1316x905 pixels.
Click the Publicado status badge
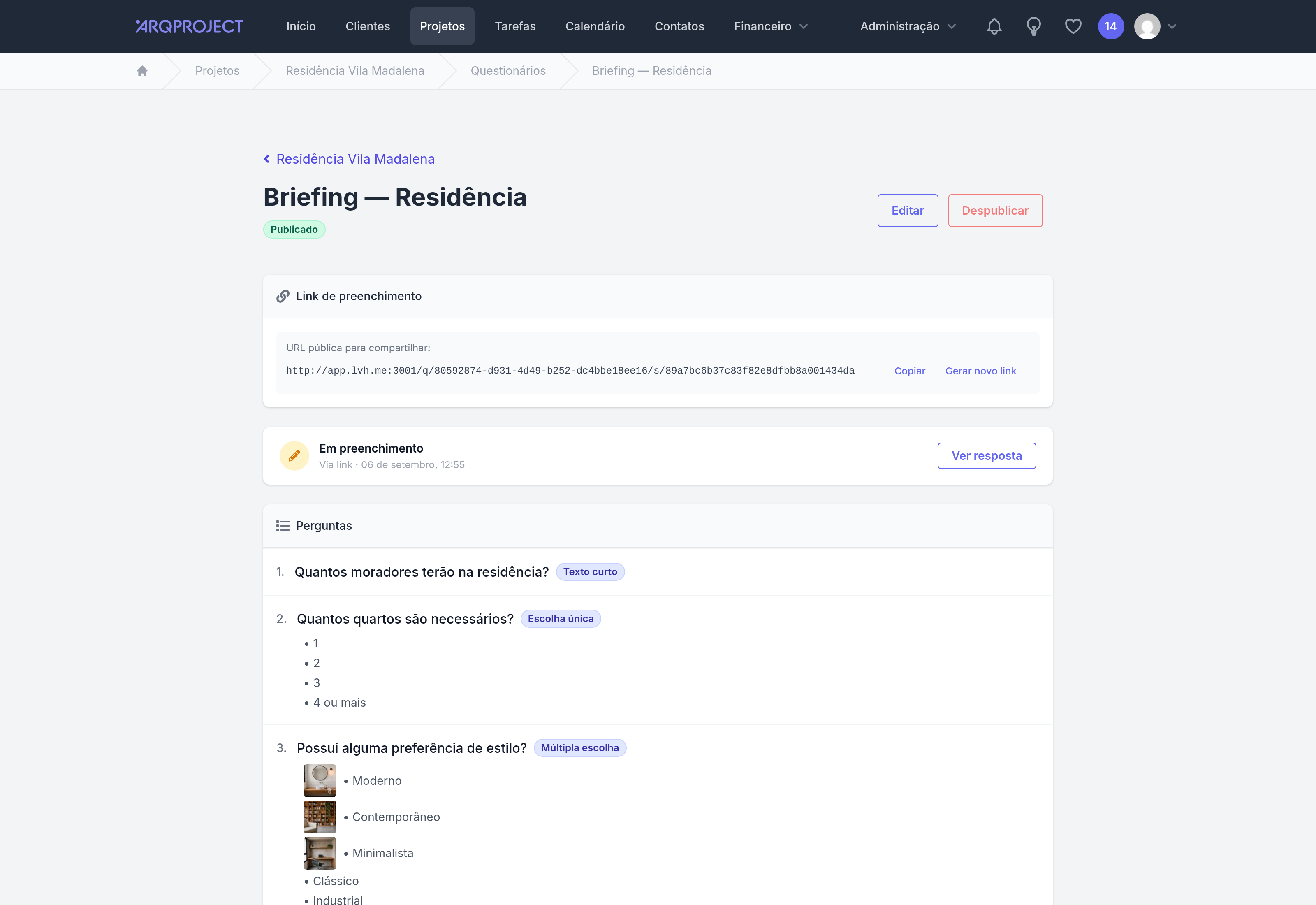(294, 230)
